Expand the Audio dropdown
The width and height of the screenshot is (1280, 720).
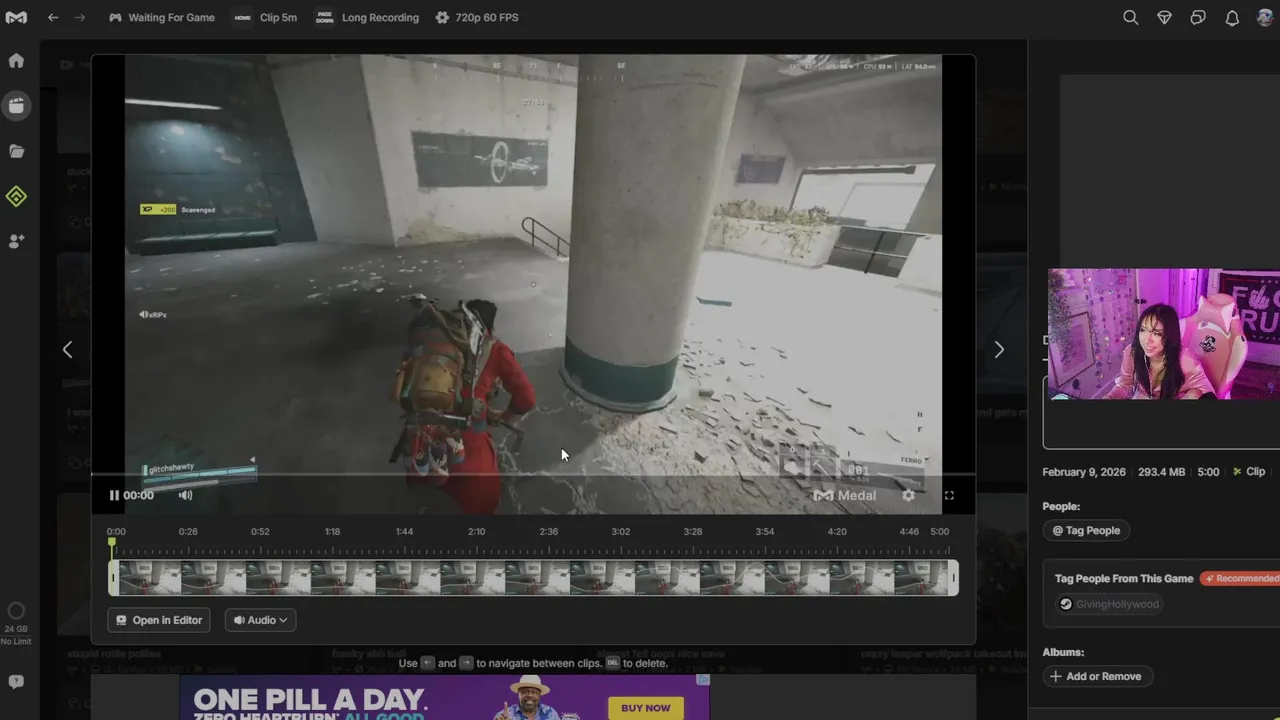pyautogui.click(x=260, y=620)
